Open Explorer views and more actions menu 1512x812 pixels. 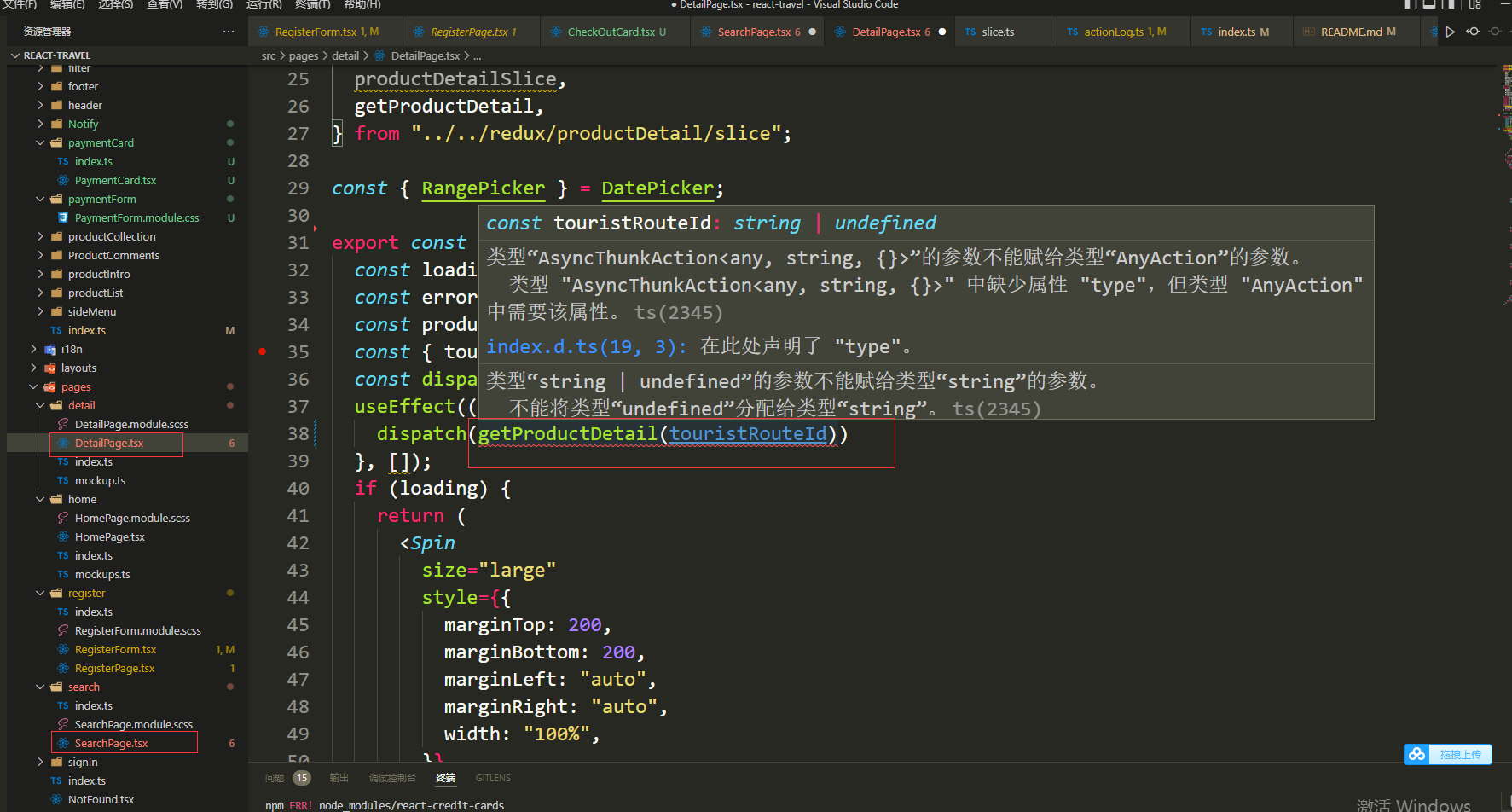(x=228, y=32)
